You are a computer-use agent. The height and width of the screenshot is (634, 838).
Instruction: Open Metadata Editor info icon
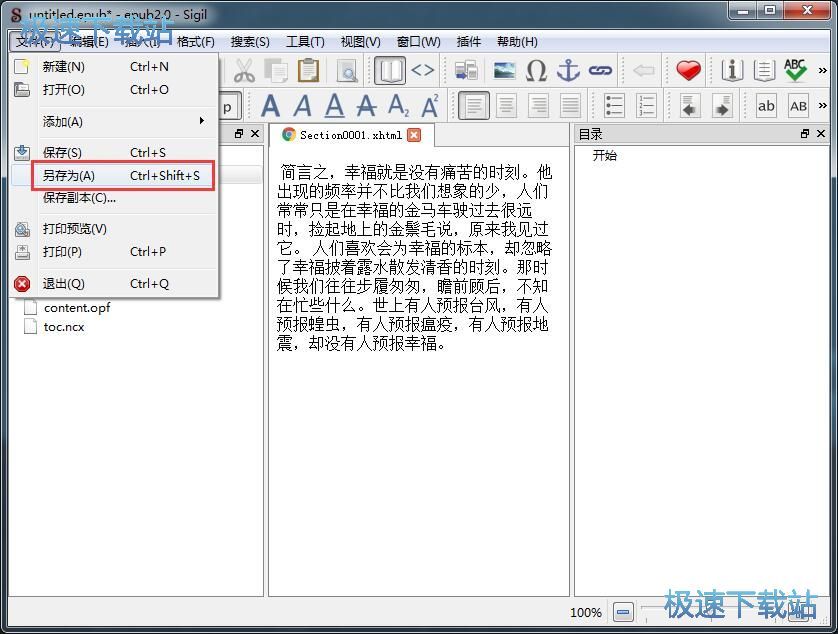coord(732,71)
